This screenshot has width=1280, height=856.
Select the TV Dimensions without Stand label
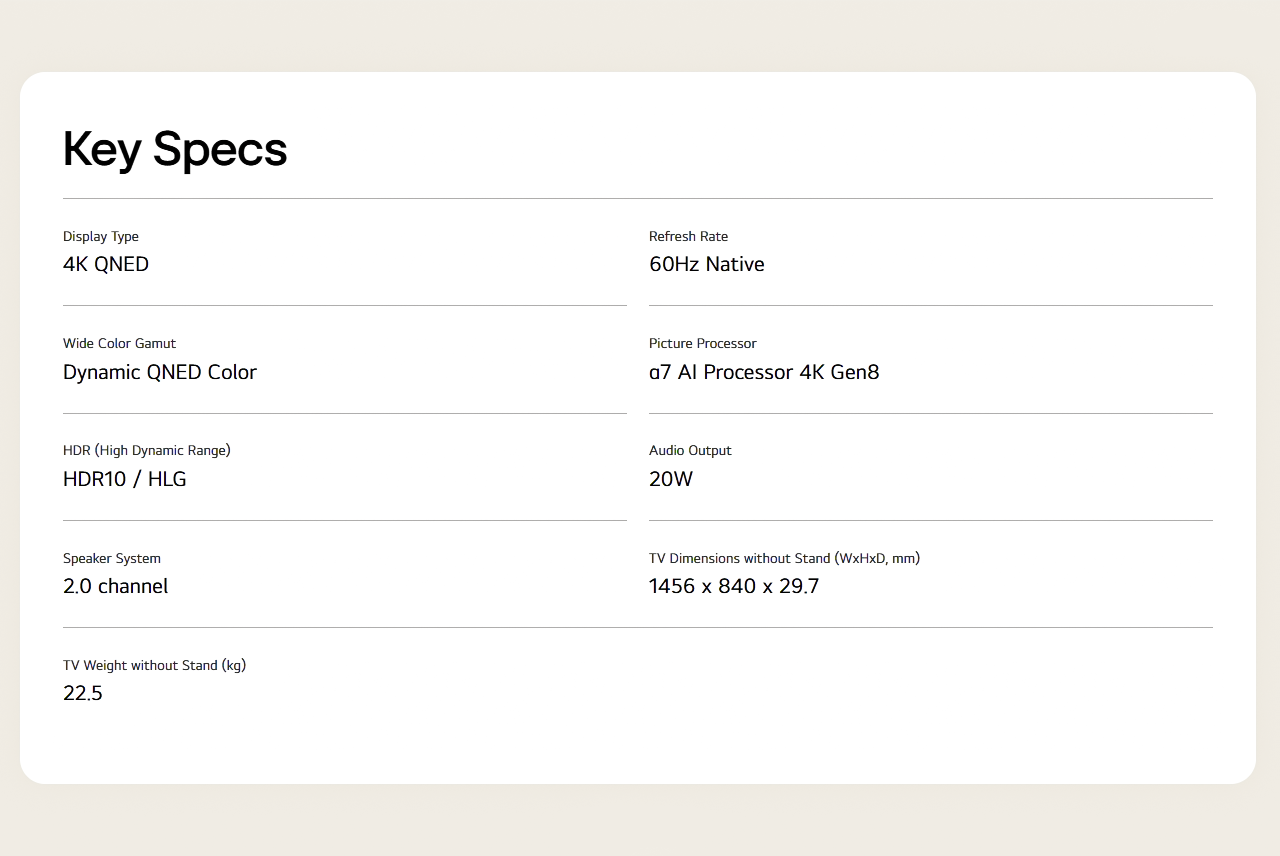tap(784, 558)
